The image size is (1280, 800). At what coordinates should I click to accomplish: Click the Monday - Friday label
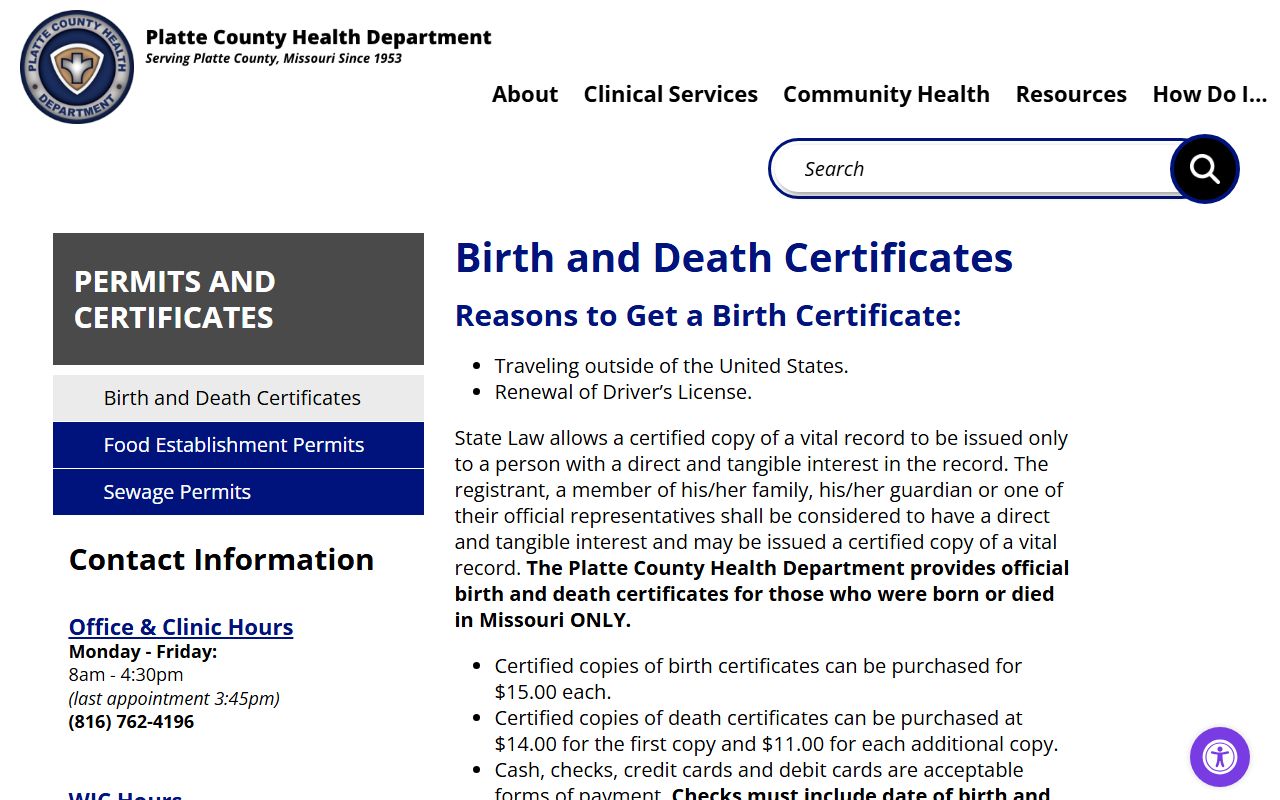click(x=143, y=652)
